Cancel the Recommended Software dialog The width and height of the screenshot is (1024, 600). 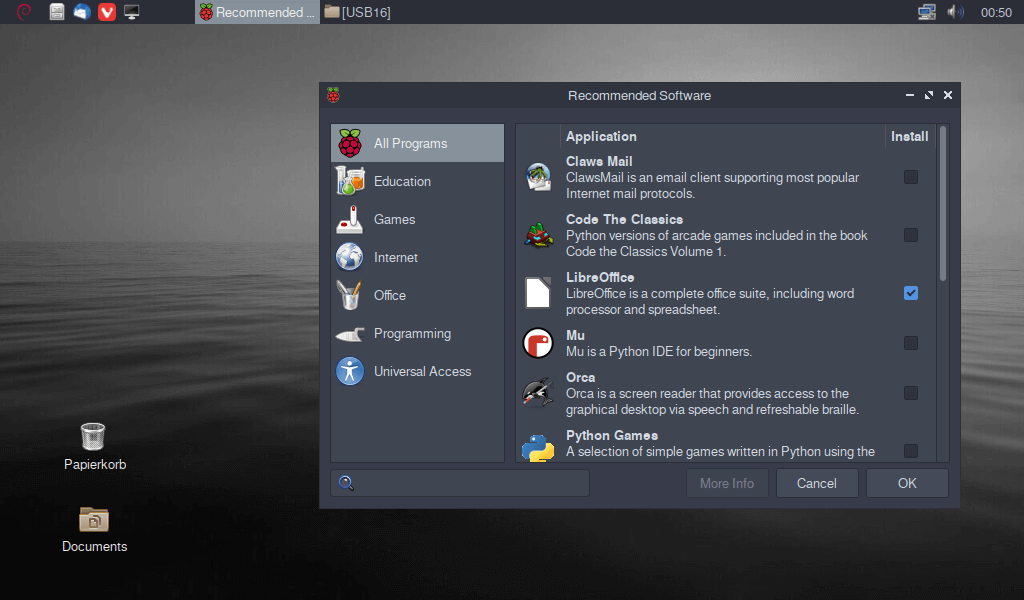[x=816, y=483]
